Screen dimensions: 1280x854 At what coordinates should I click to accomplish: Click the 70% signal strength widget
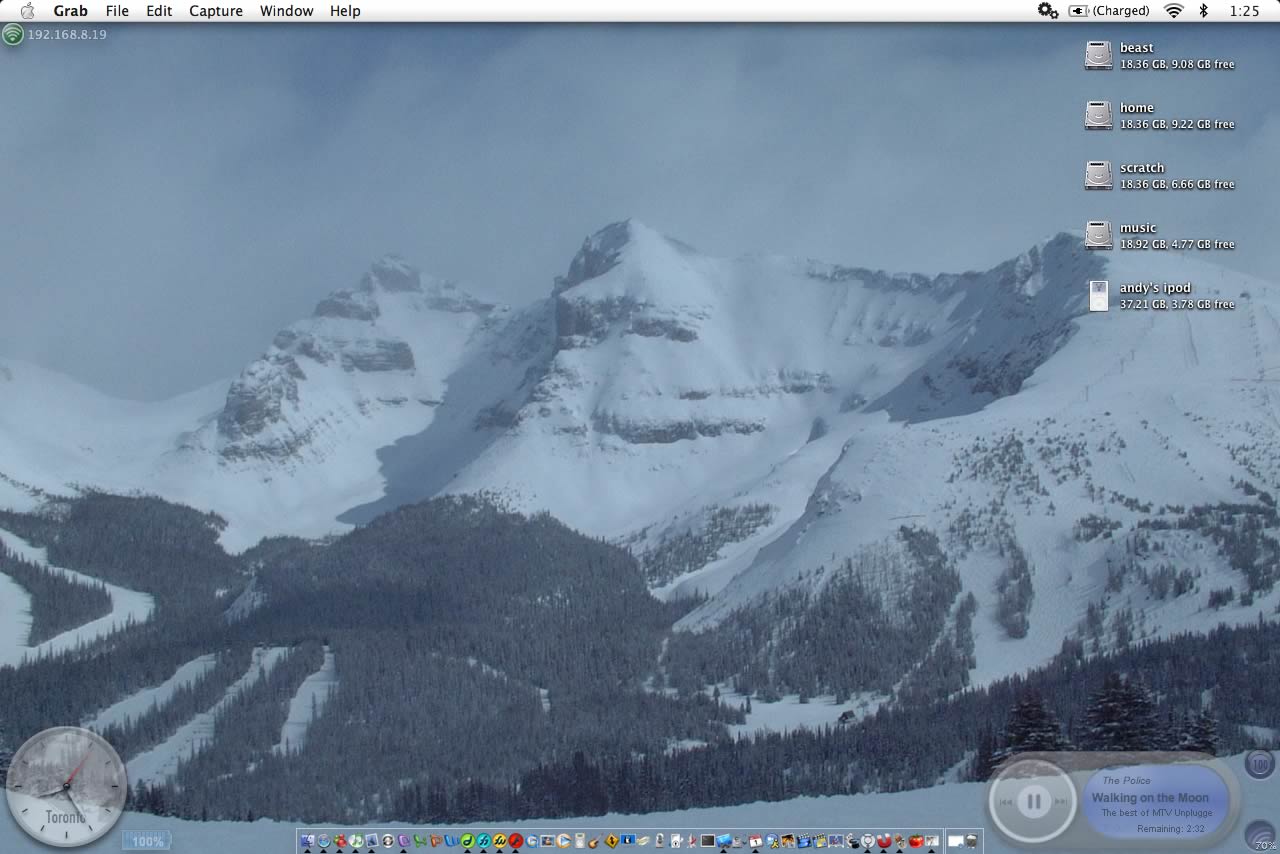[1262, 838]
